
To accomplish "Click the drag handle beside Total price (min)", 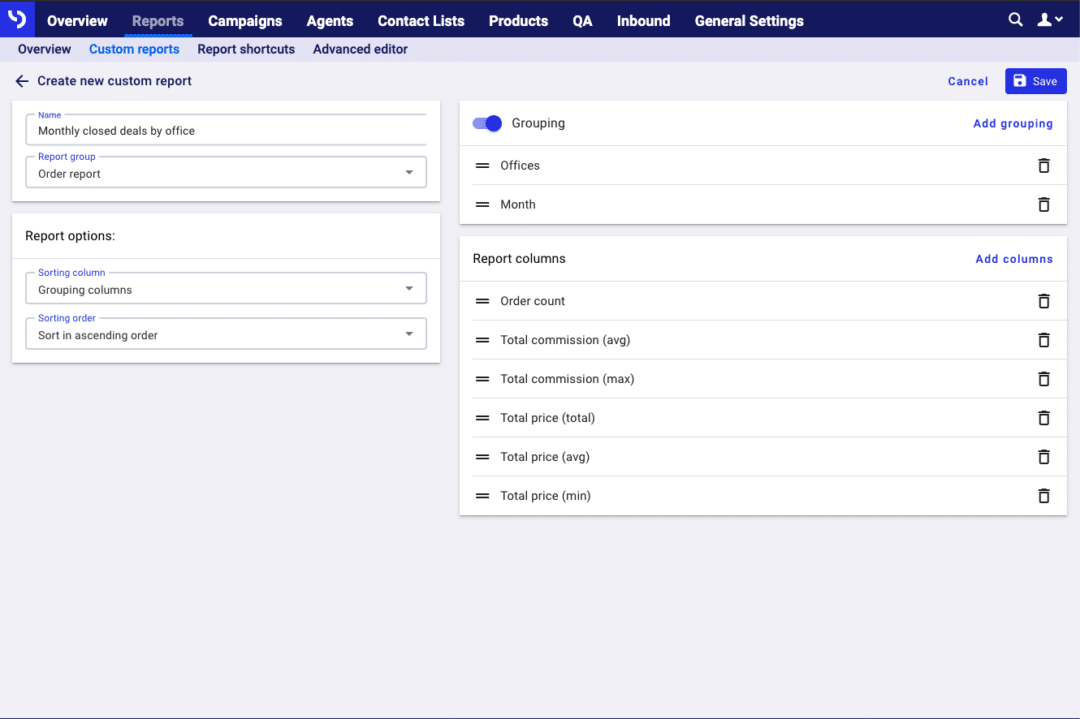I will [x=482, y=495].
